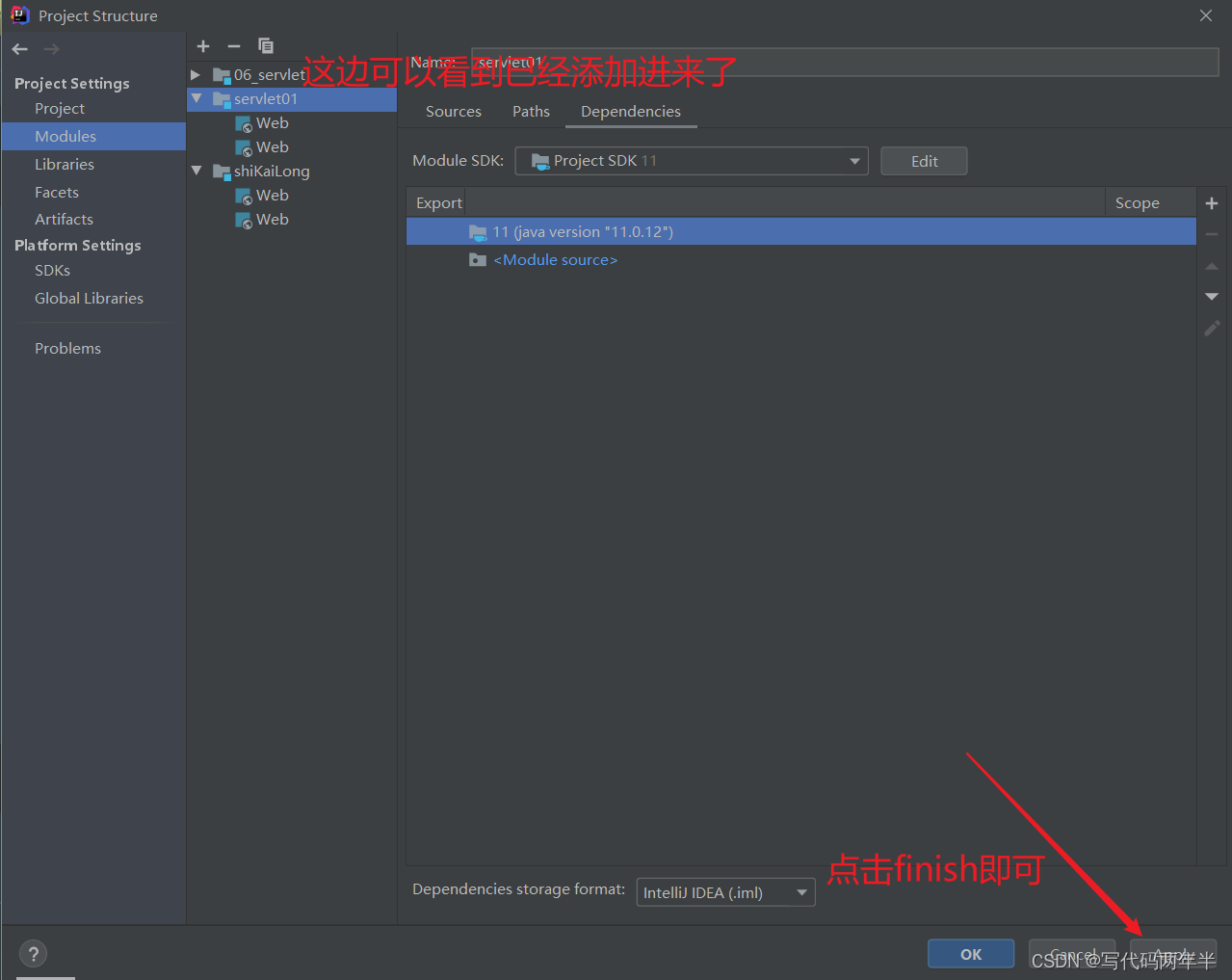Move dependency up arrow icon
Viewport: 1232px width, 980px height.
[1212, 266]
